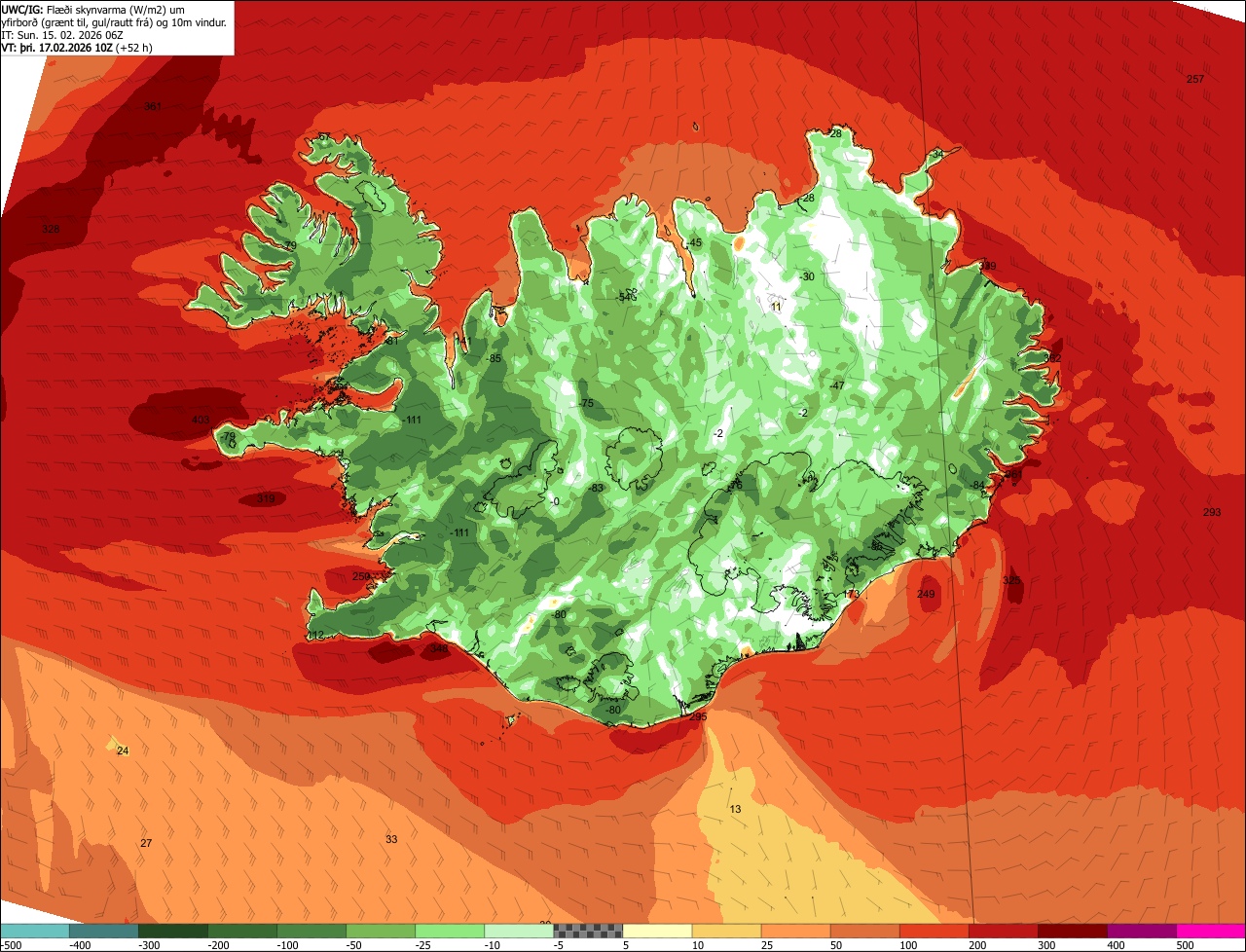The image size is (1246, 952).
Task: Click the 27 value in the southwest corner
Action: pyautogui.click(x=146, y=843)
